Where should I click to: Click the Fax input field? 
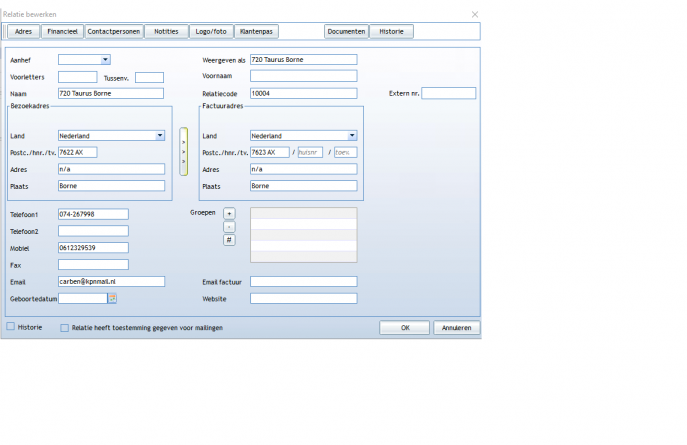point(93,265)
